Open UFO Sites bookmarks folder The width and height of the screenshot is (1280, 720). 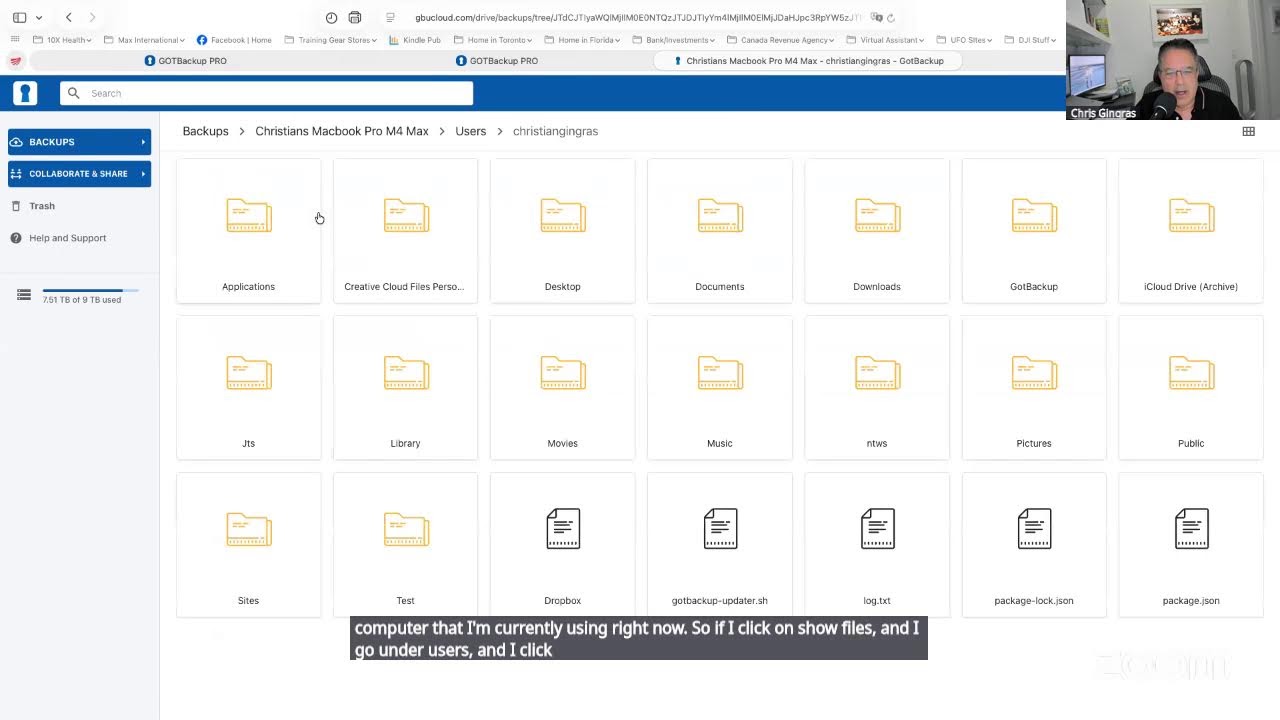[x=965, y=40]
